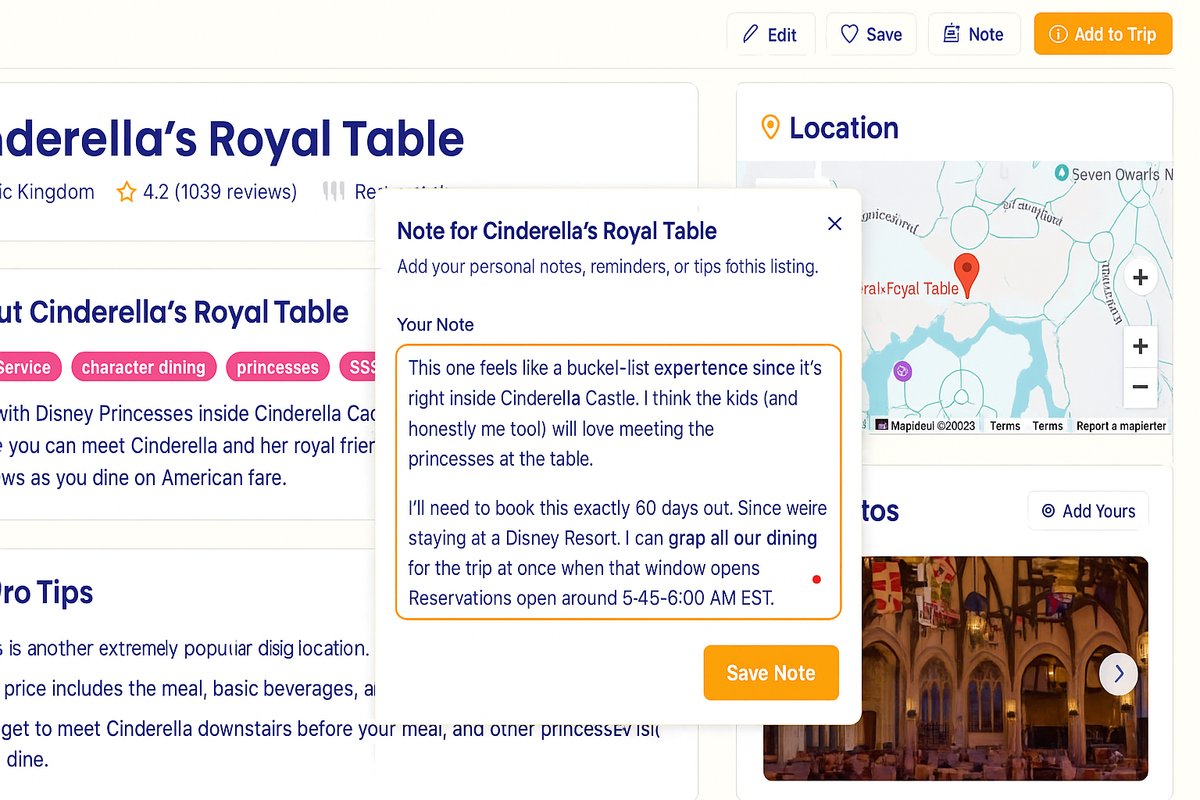Click the Pro Tips heading

coord(47,592)
